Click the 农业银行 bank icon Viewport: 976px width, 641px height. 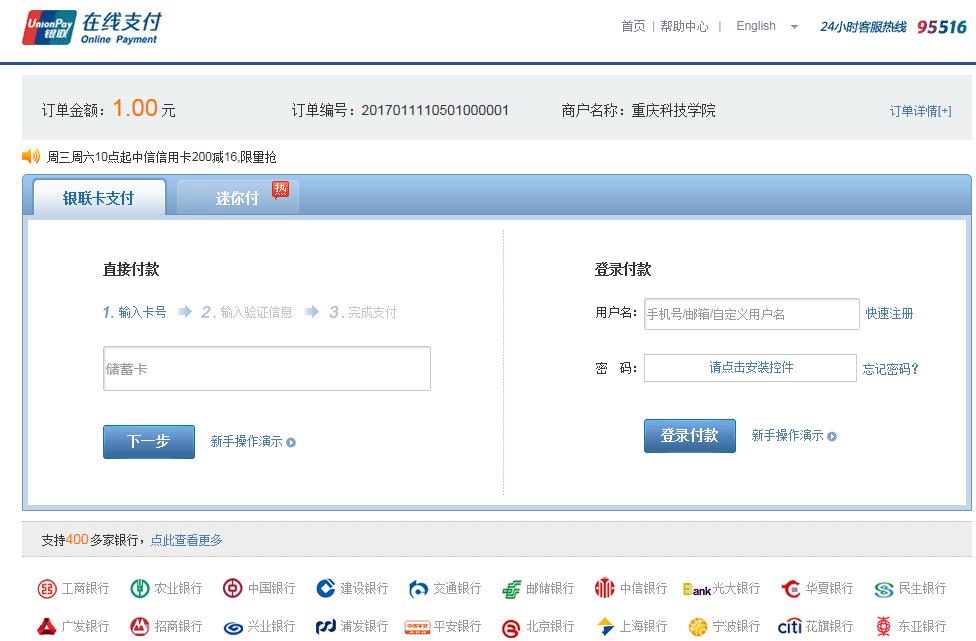click(140, 589)
